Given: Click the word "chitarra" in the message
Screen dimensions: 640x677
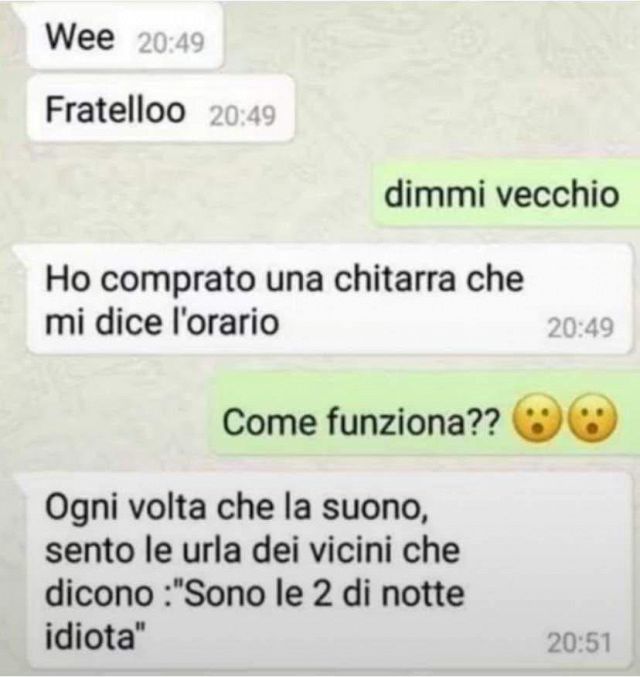Looking at the screenshot, I should tap(395, 279).
